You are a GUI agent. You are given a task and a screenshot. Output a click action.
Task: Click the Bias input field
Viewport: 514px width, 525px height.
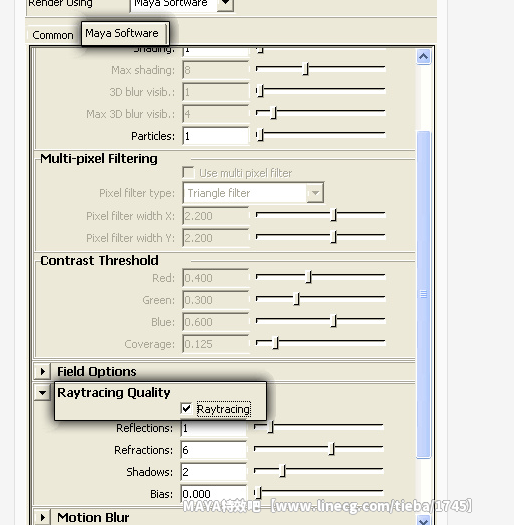click(x=214, y=494)
